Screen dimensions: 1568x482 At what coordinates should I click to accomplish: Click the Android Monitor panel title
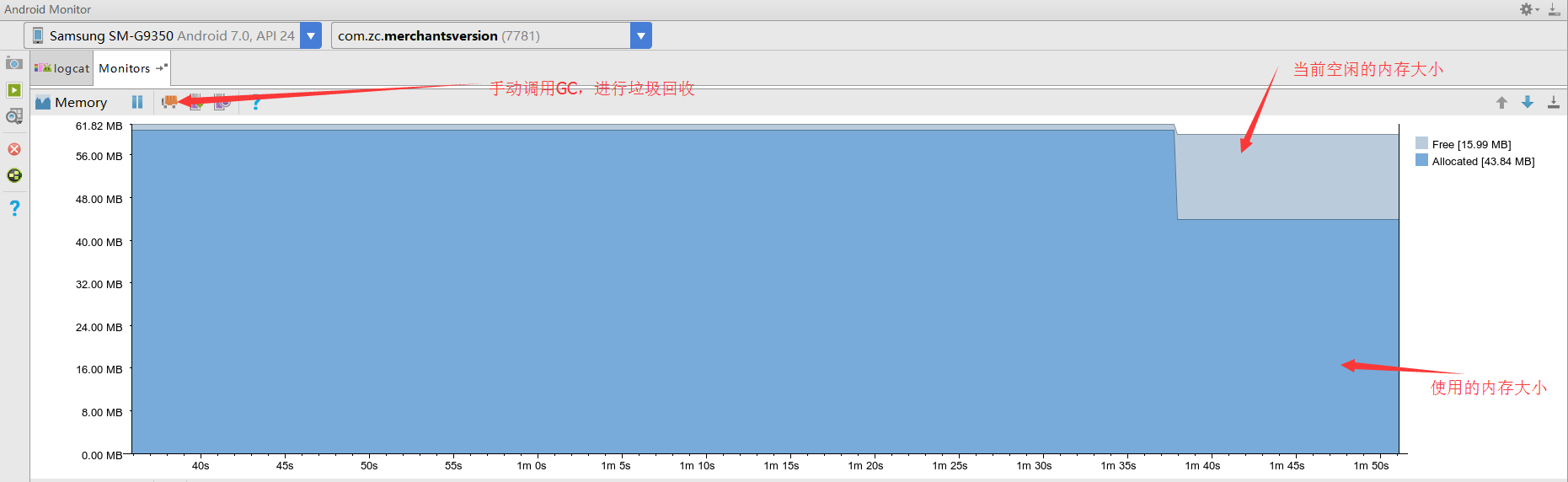click(x=48, y=9)
